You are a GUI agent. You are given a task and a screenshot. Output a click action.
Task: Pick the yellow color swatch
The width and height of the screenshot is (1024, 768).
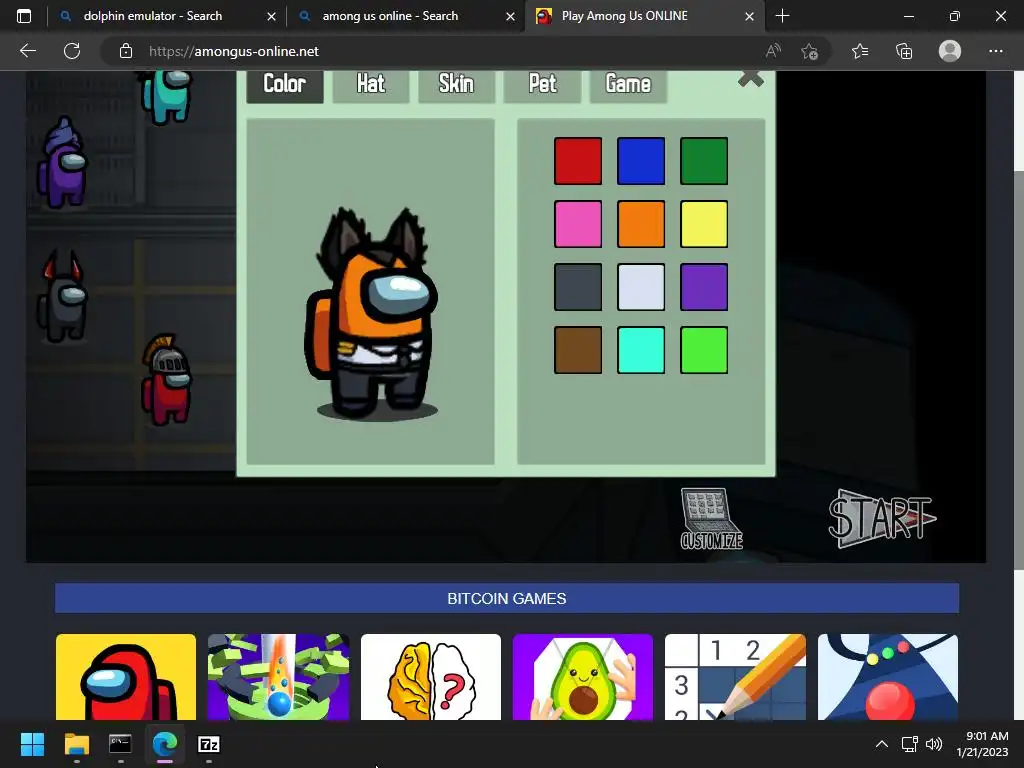tap(704, 224)
